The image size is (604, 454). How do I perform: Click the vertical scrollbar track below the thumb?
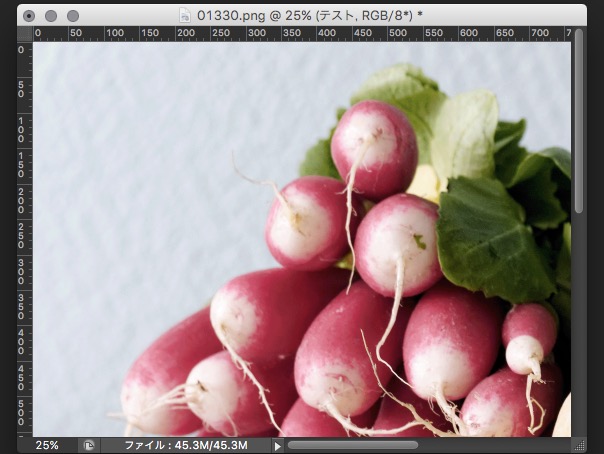click(578, 330)
